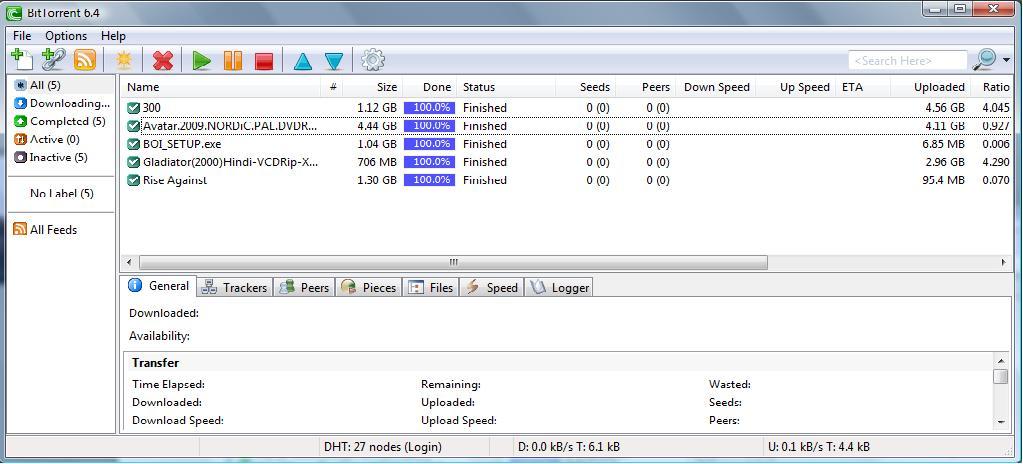Switch to the General tab
This screenshot has height=464, width=1023.
tap(159, 286)
